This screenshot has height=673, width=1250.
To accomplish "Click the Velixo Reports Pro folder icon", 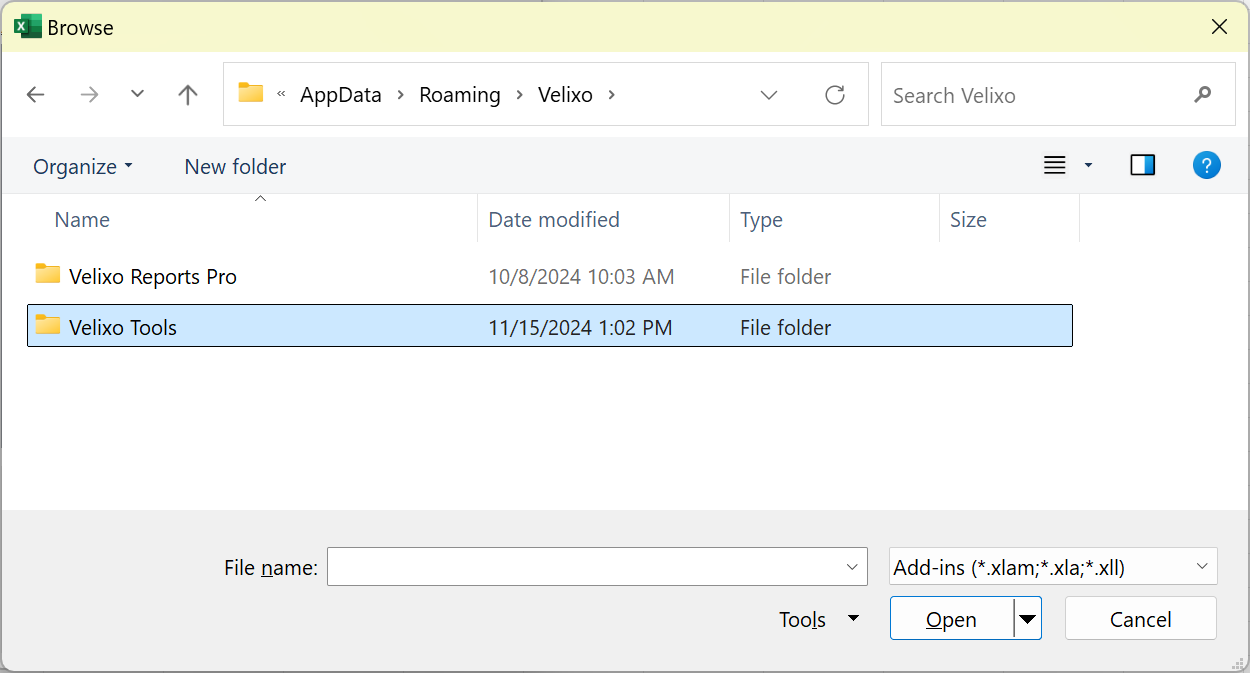I will point(48,274).
